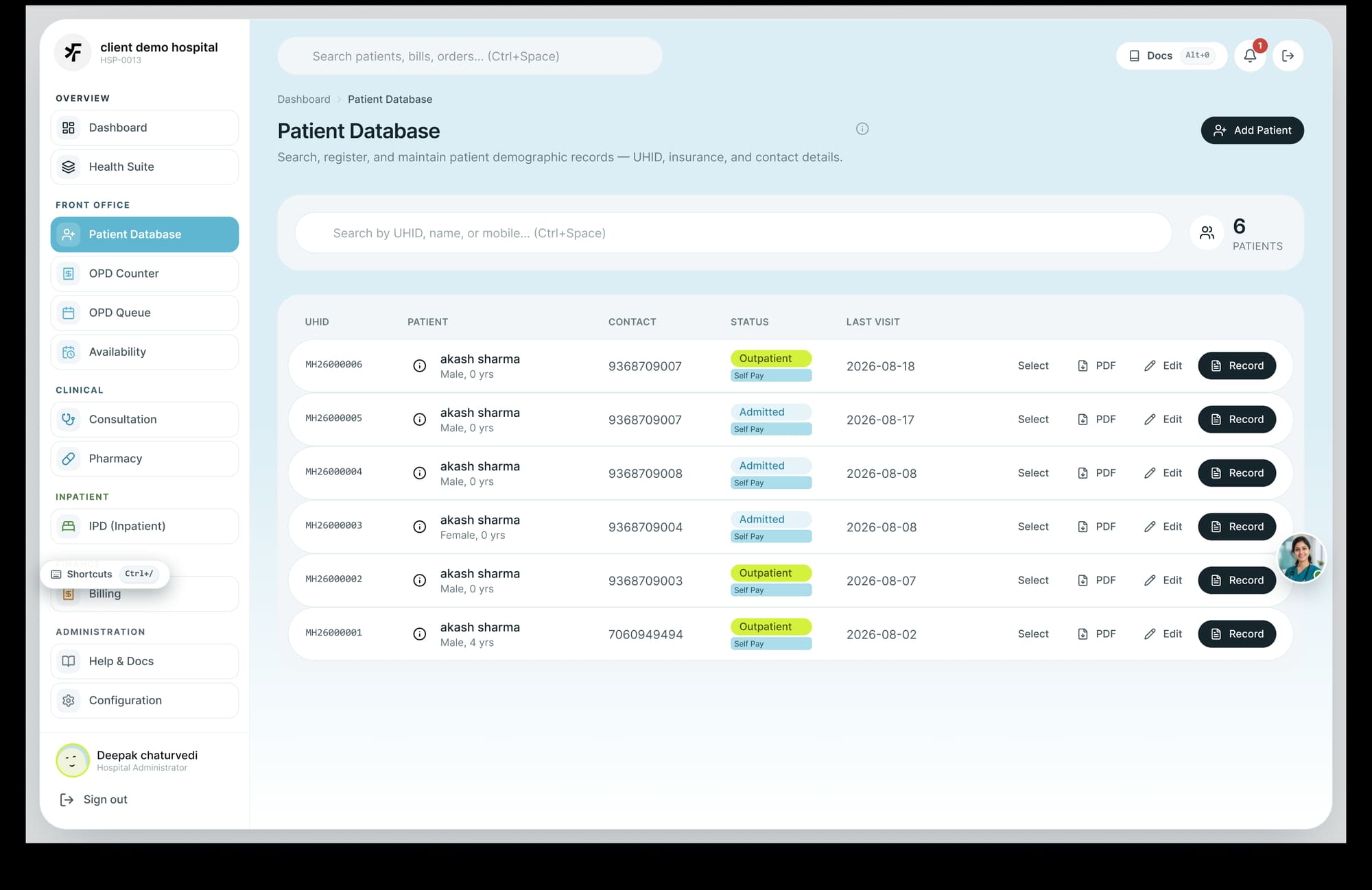Go to OPD Counter
The width and height of the screenshot is (1372, 890).
point(145,274)
